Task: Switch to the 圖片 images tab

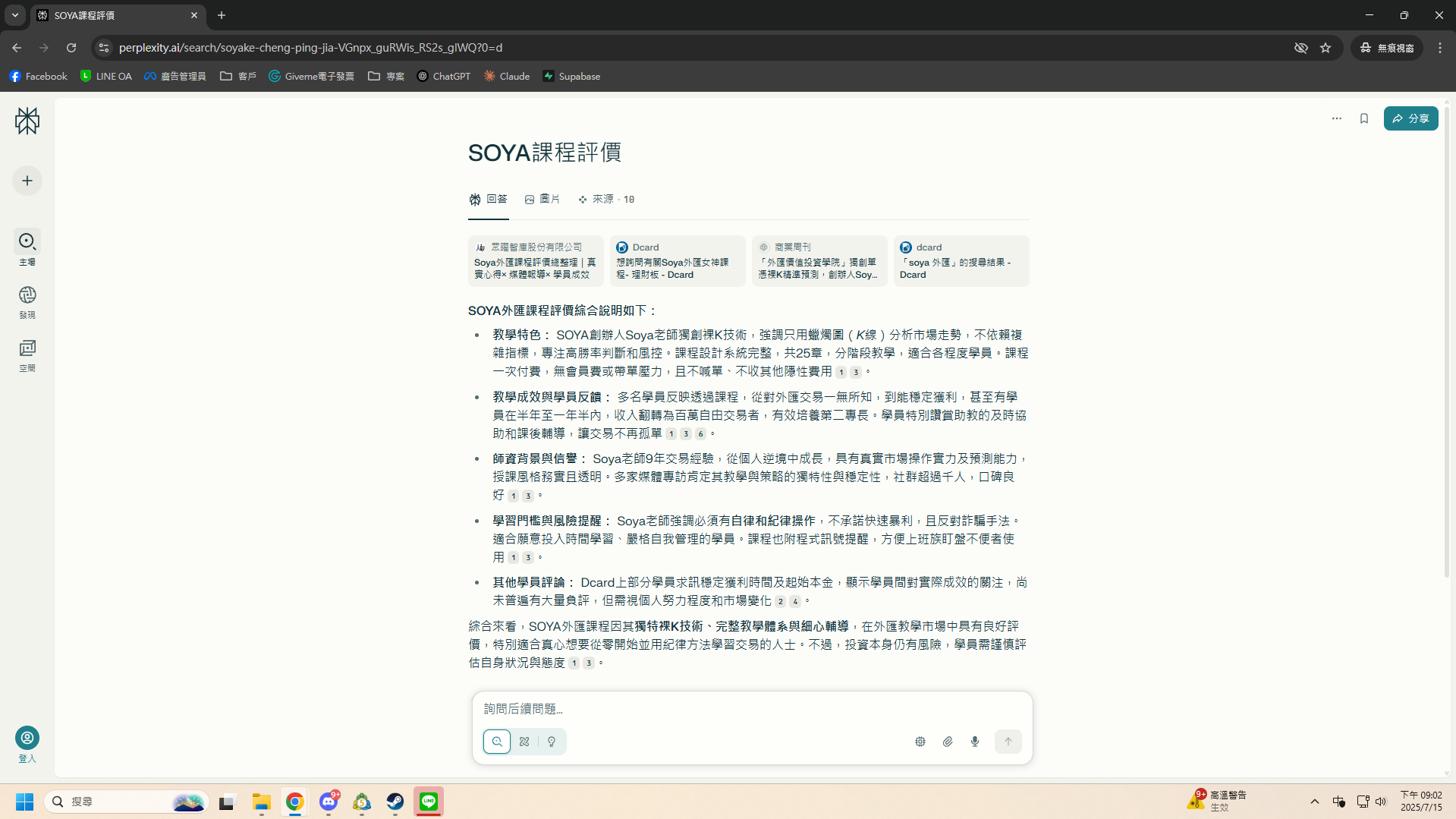Action: coord(542,199)
